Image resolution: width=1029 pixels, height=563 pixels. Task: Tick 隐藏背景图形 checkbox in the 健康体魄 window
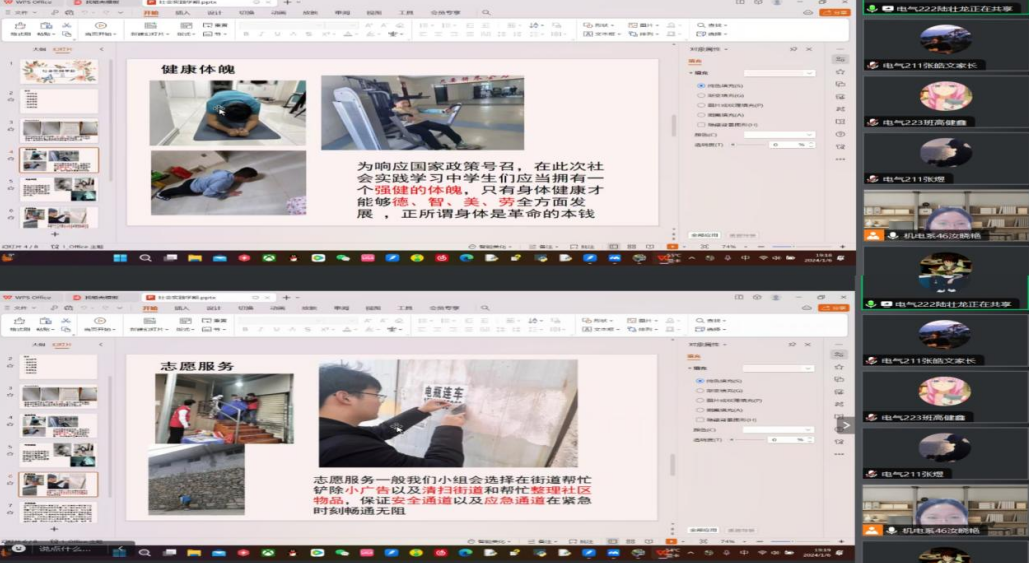[x=700, y=123]
